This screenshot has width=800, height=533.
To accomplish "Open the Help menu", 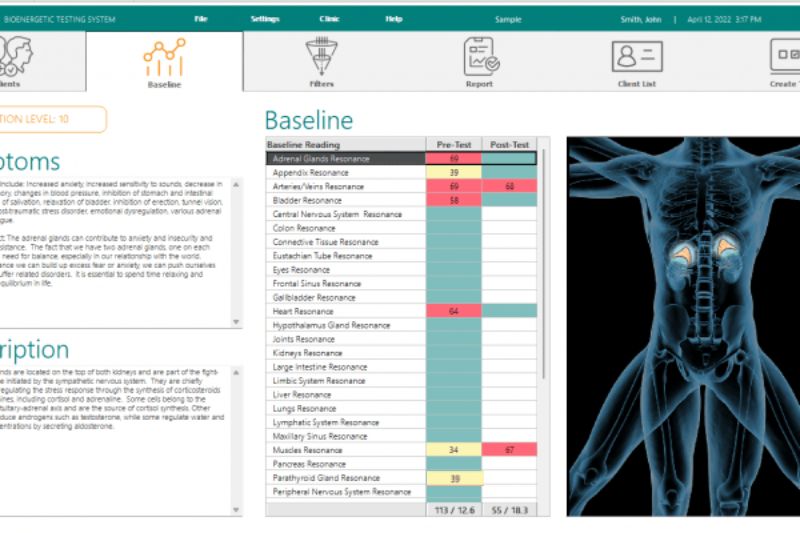I will (x=394, y=19).
